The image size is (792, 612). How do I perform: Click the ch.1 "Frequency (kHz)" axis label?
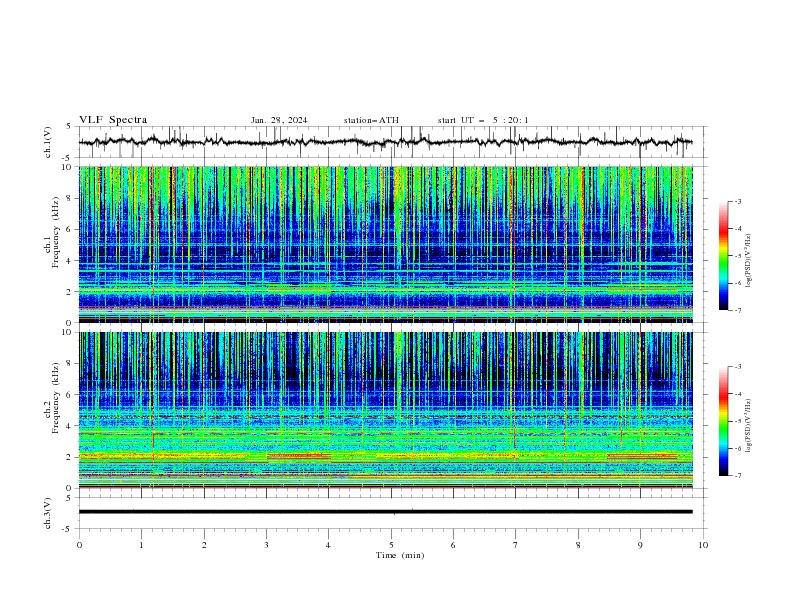click(x=56, y=232)
